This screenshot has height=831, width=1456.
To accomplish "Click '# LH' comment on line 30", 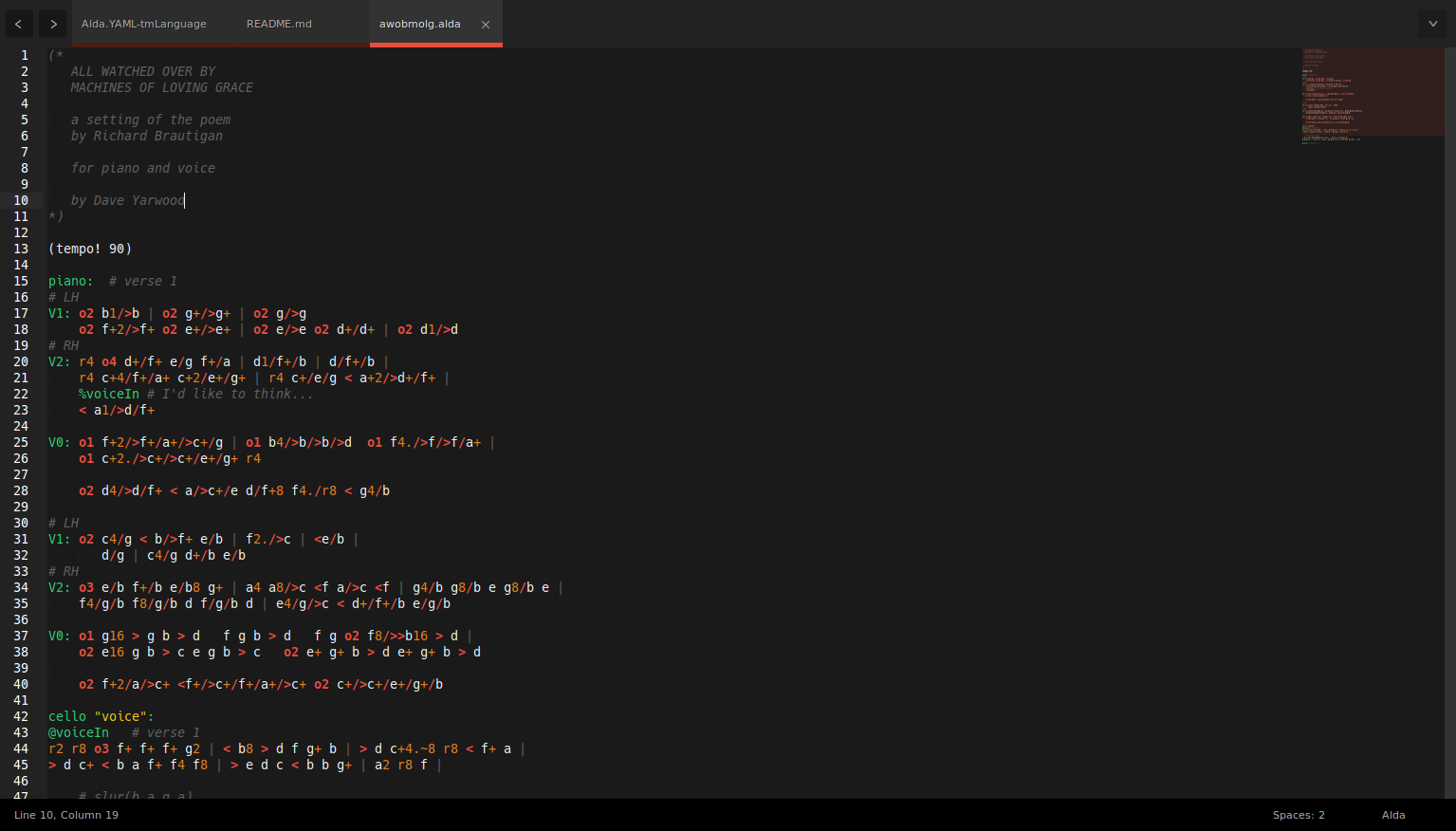I will coord(64,523).
